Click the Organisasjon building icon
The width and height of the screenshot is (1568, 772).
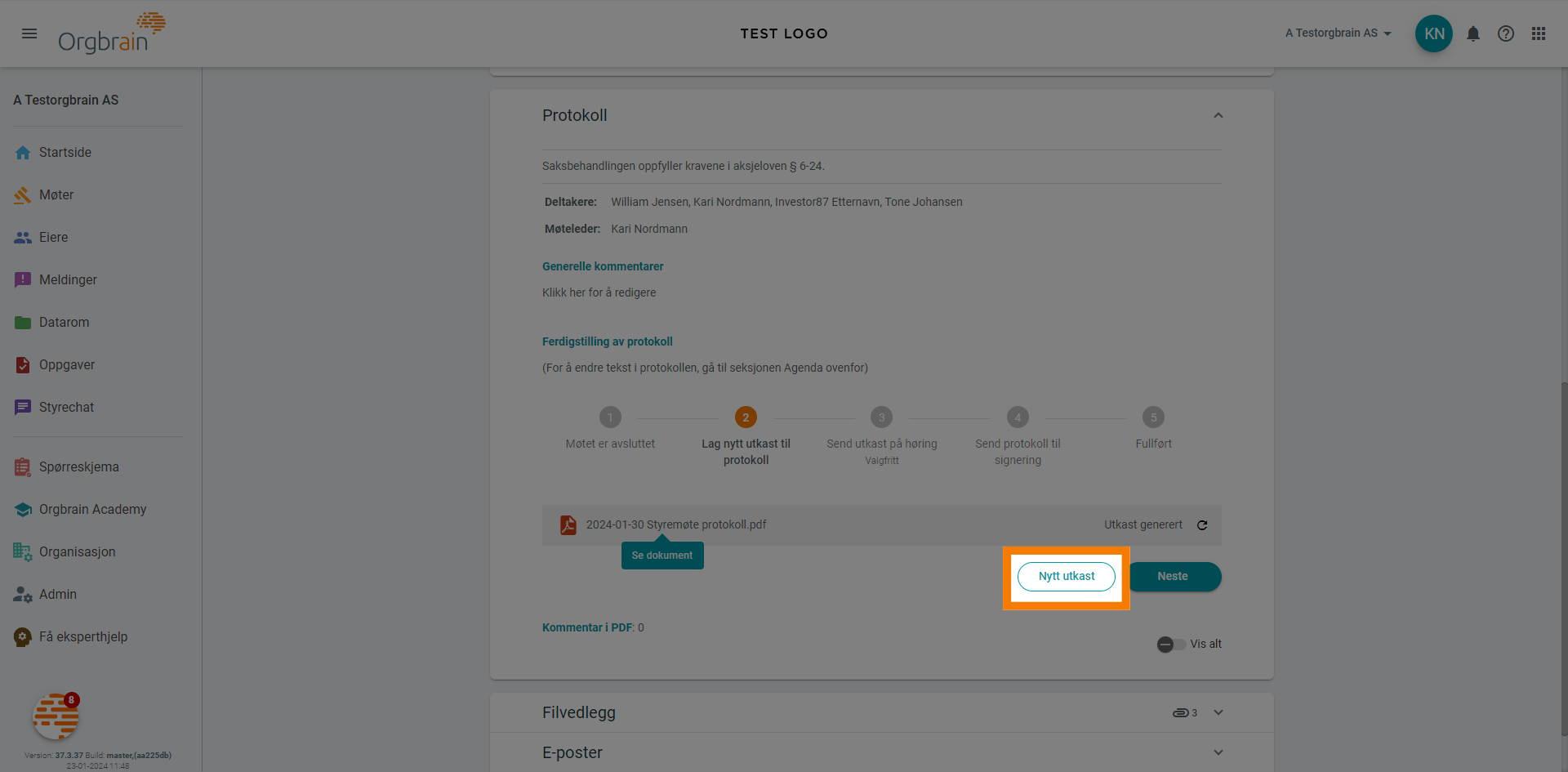23,552
